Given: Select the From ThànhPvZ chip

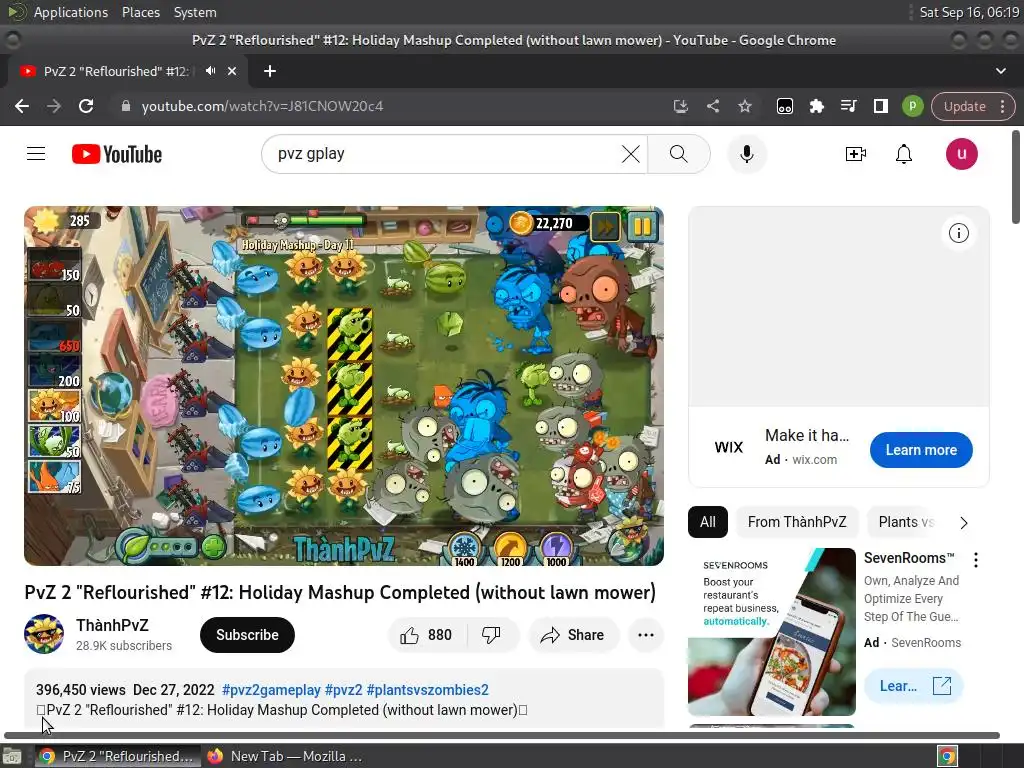Looking at the screenshot, I should coord(797,522).
